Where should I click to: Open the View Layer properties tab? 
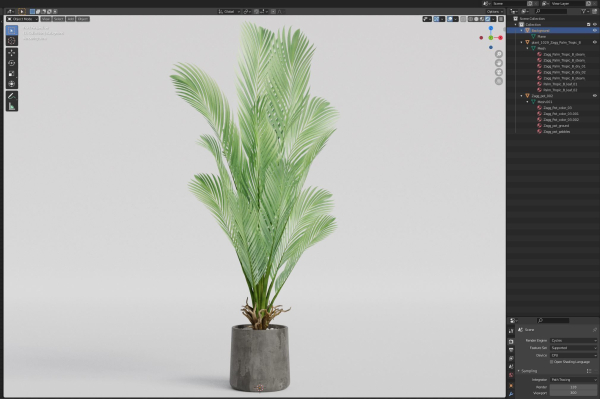point(511,358)
